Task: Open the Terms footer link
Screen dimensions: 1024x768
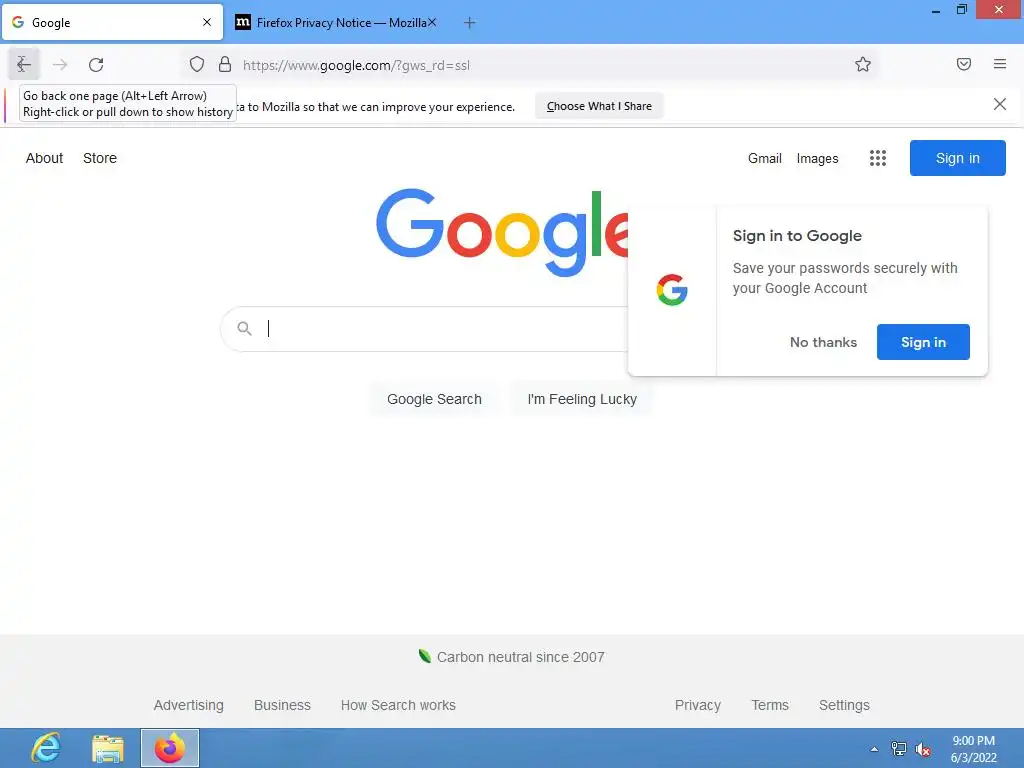Action: (x=769, y=705)
